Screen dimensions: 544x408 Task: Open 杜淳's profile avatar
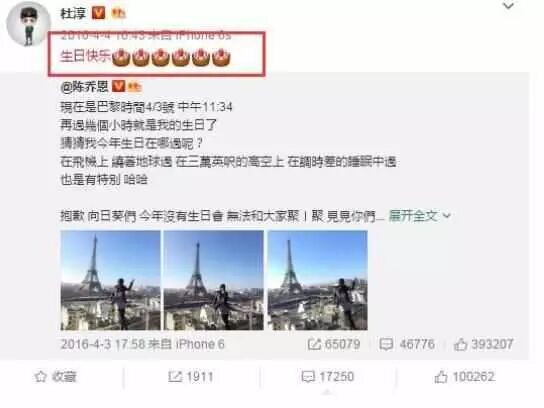point(29,25)
